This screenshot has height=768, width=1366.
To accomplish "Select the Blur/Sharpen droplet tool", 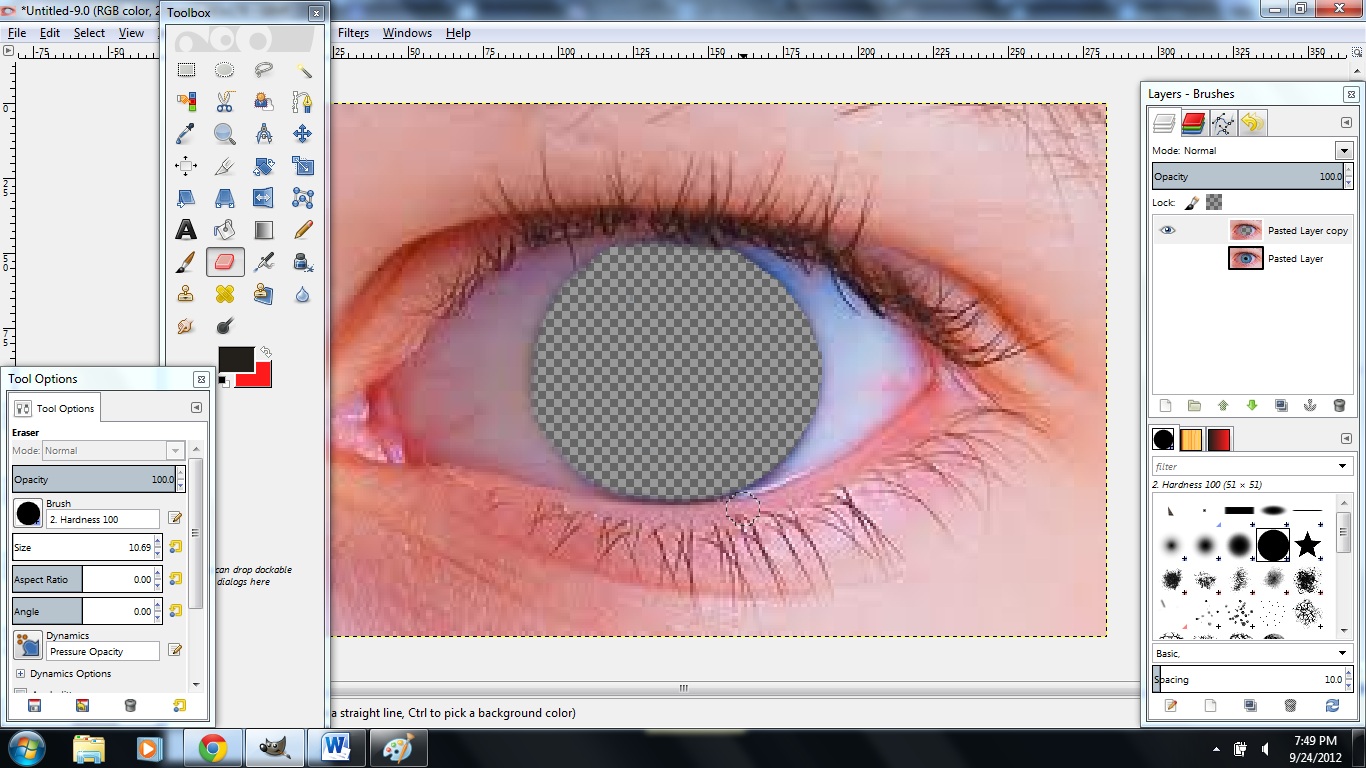I will [303, 294].
